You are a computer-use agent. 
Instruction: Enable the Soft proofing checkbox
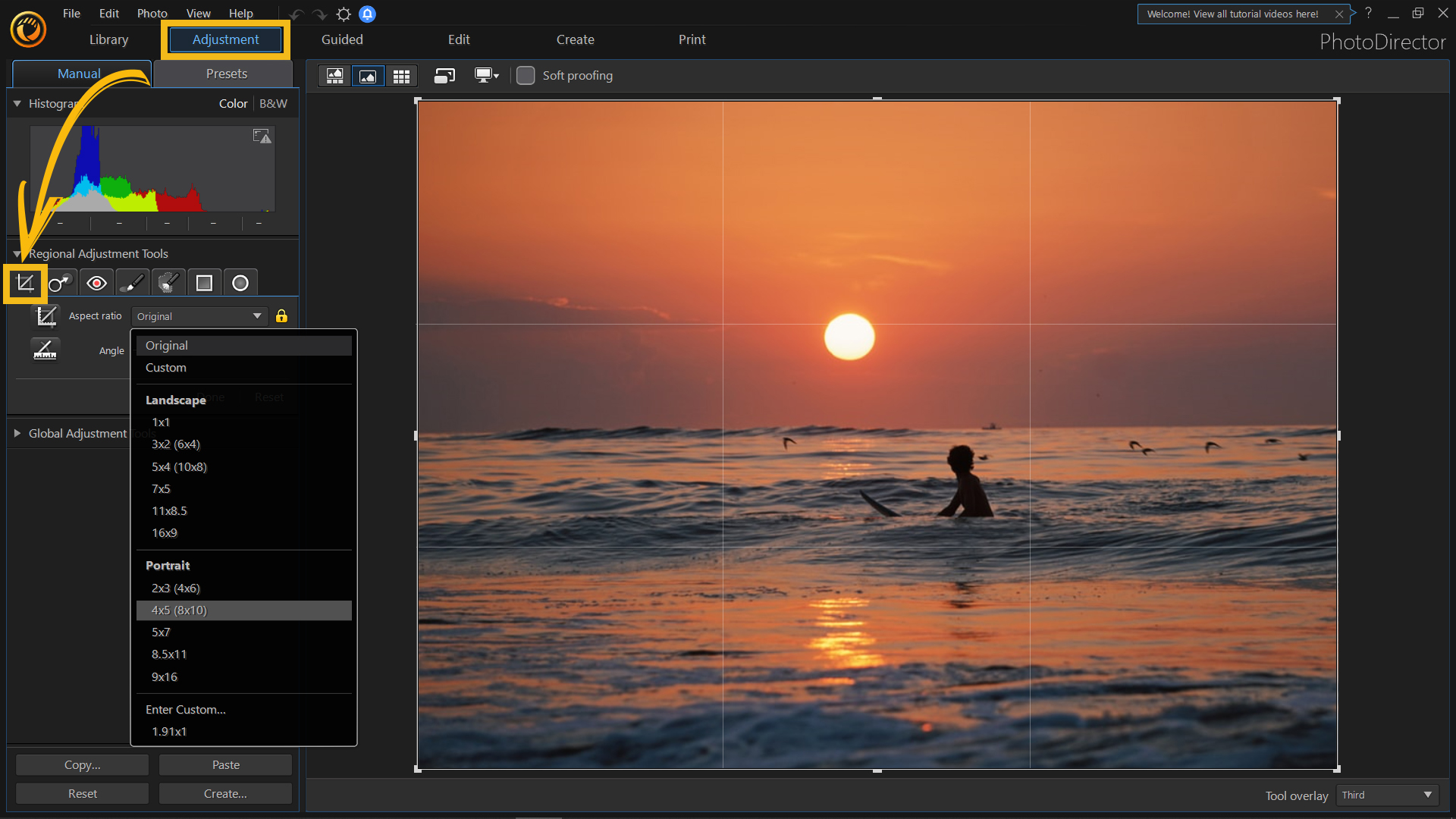tap(526, 76)
